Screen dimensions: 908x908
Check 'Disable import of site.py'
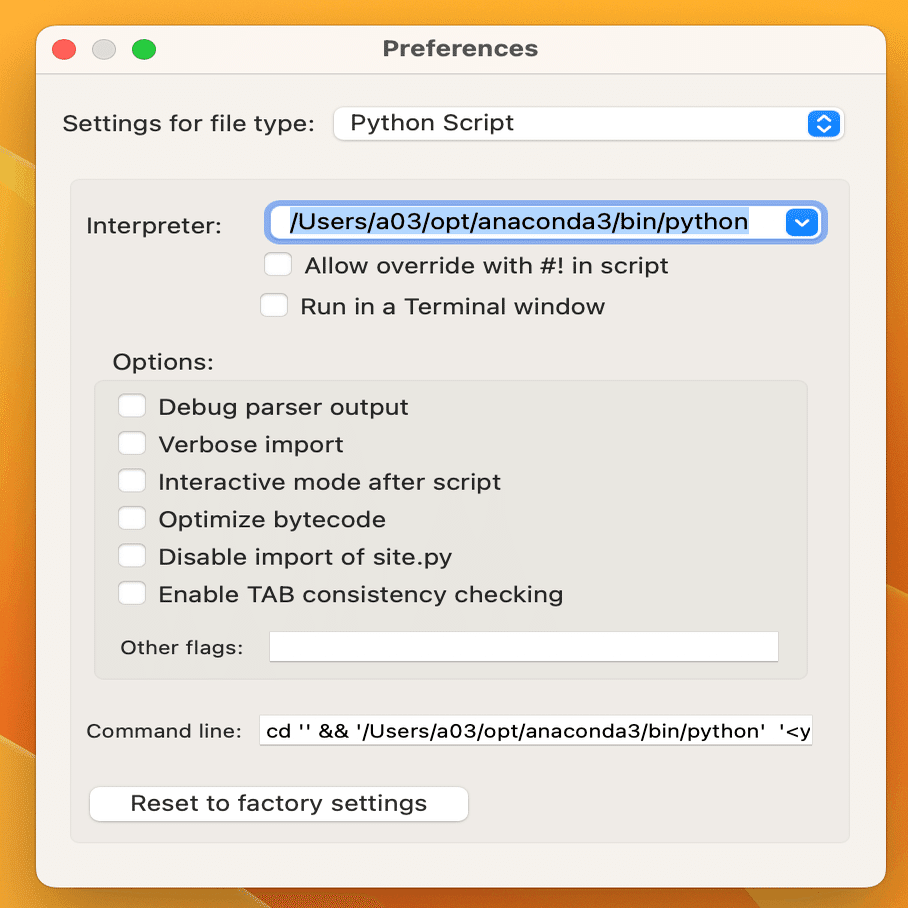(x=132, y=555)
